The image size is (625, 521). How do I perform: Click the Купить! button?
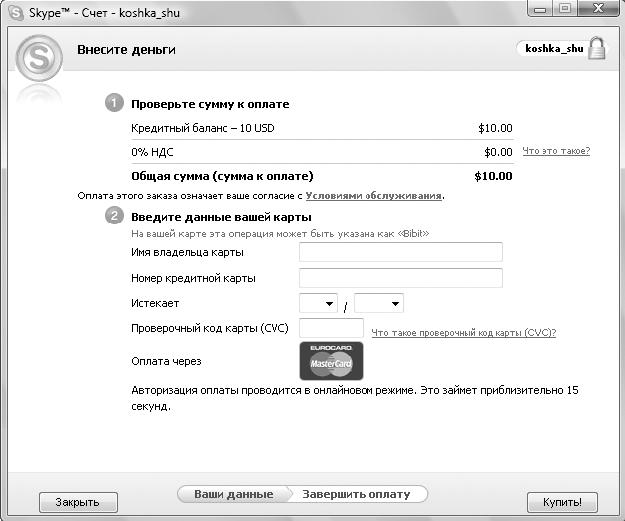[562, 502]
